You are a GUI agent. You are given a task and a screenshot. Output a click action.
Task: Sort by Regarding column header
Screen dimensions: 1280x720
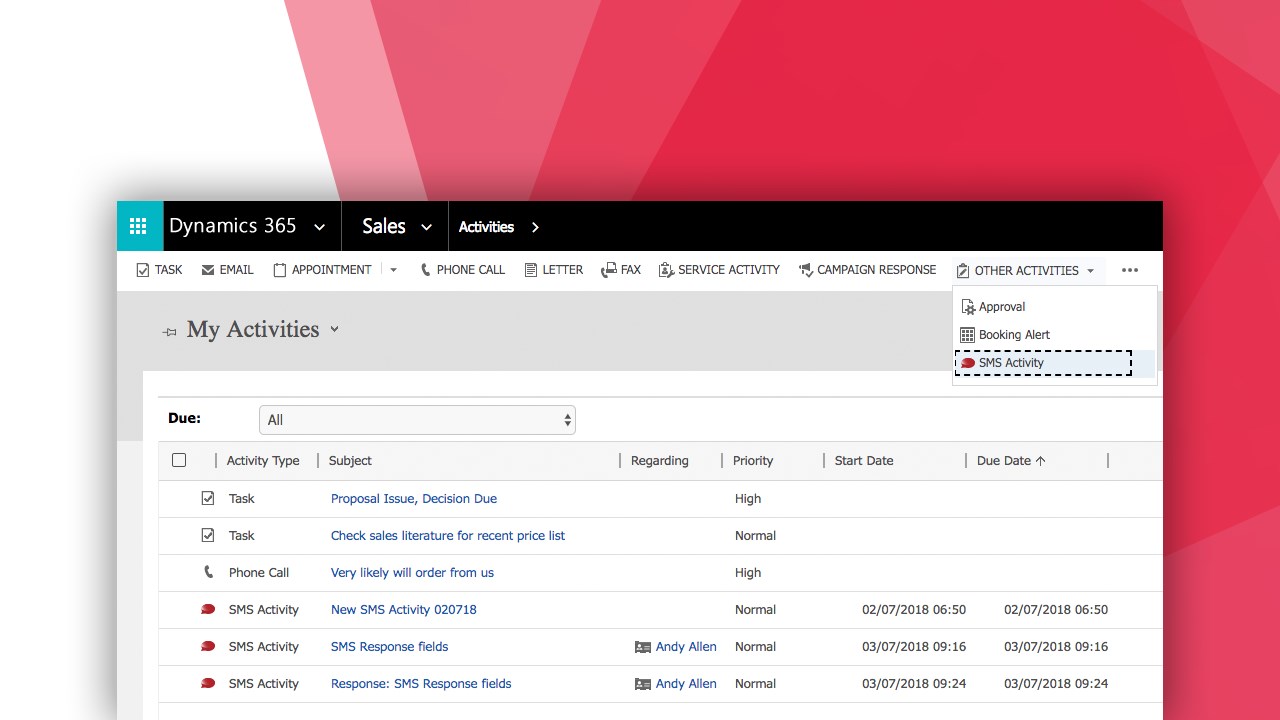pos(660,460)
